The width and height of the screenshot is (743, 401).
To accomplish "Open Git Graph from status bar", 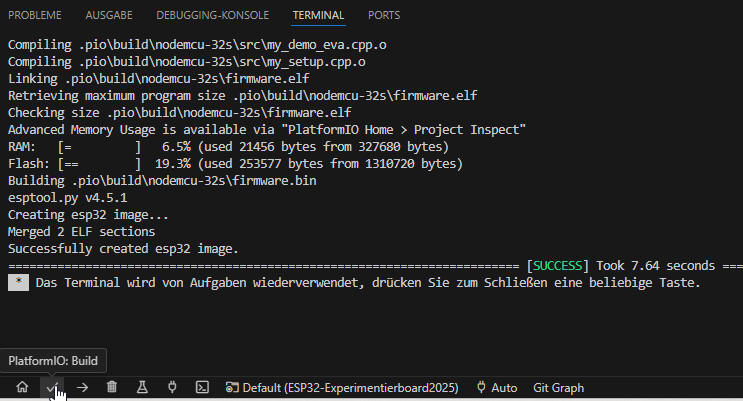I will click(x=559, y=387).
